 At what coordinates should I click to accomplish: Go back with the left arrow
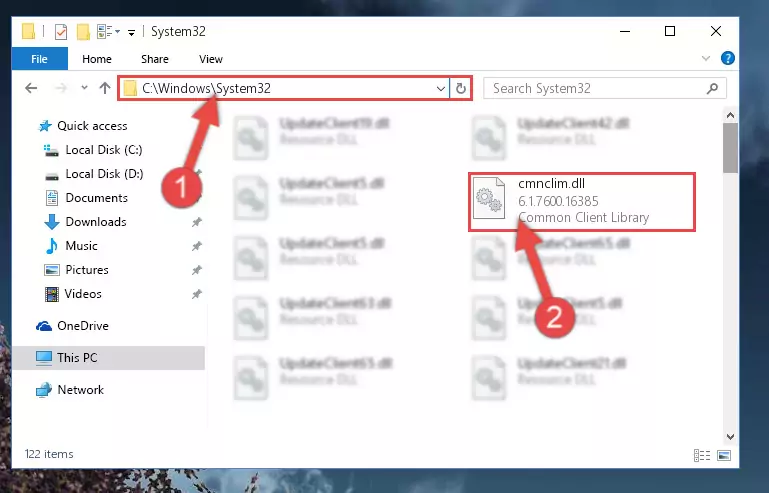(31, 88)
